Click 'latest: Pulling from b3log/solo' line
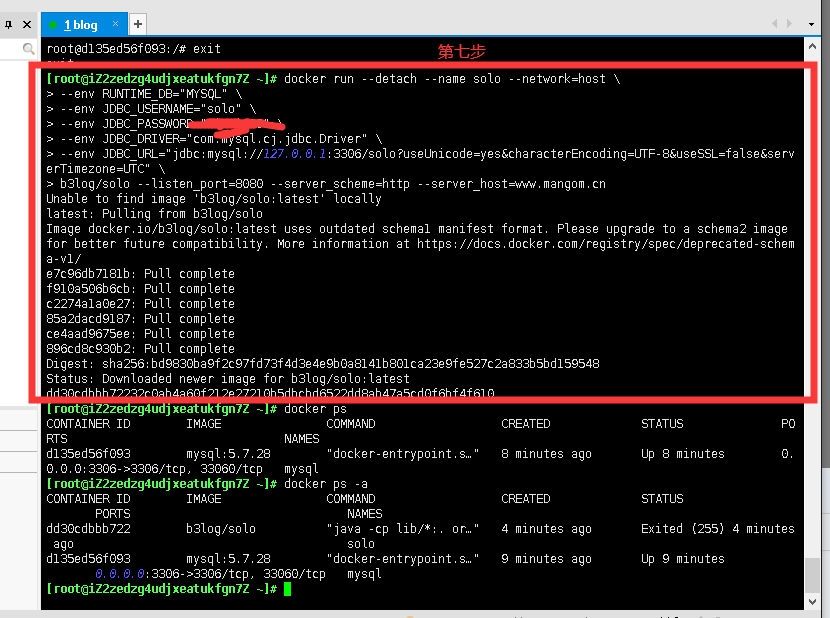 click(155, 214)
